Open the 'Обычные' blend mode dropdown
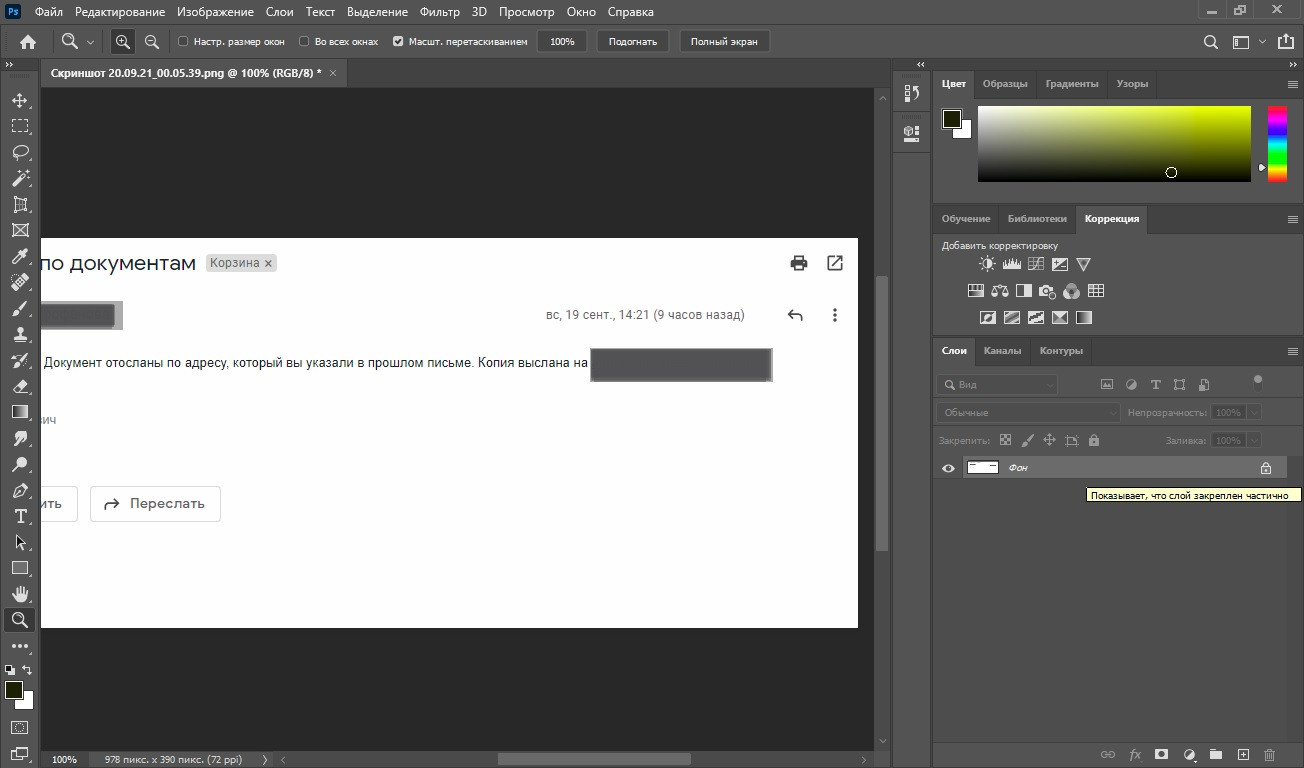The height and width of the screenshot is (768, 1304). 1029,412
